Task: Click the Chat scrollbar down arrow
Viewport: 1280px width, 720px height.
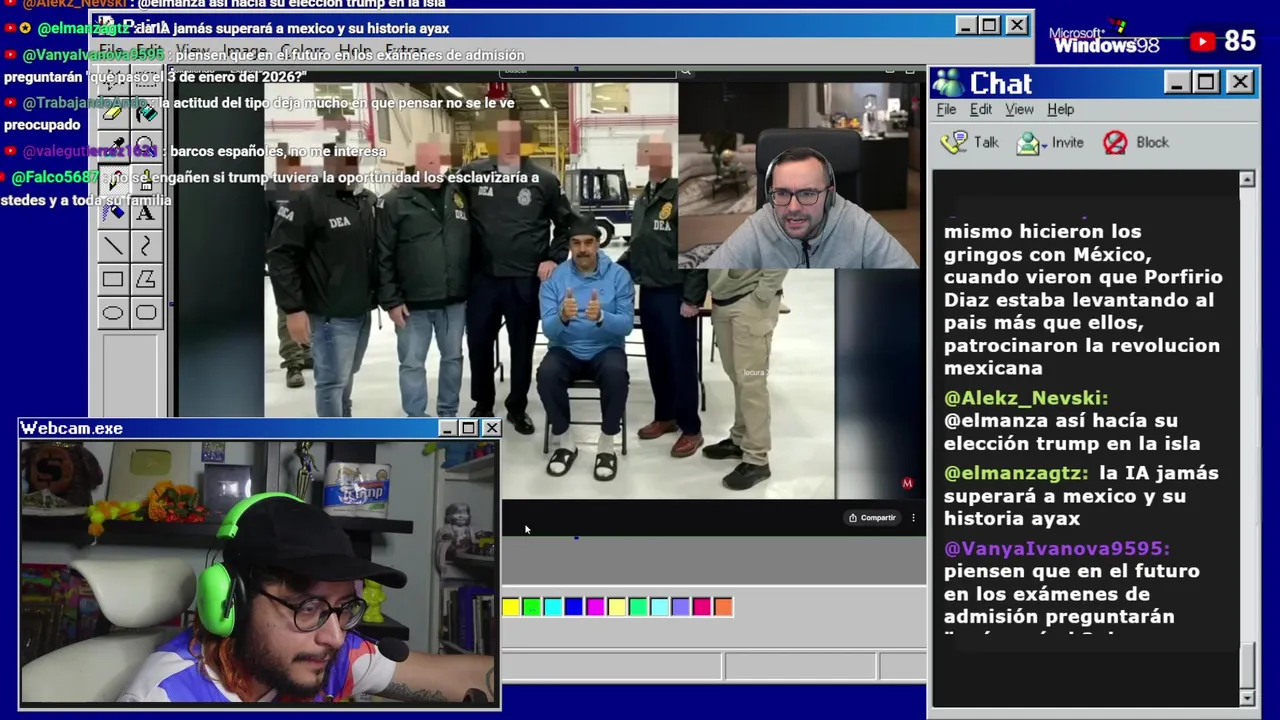Action: (x=1247, y=697)
